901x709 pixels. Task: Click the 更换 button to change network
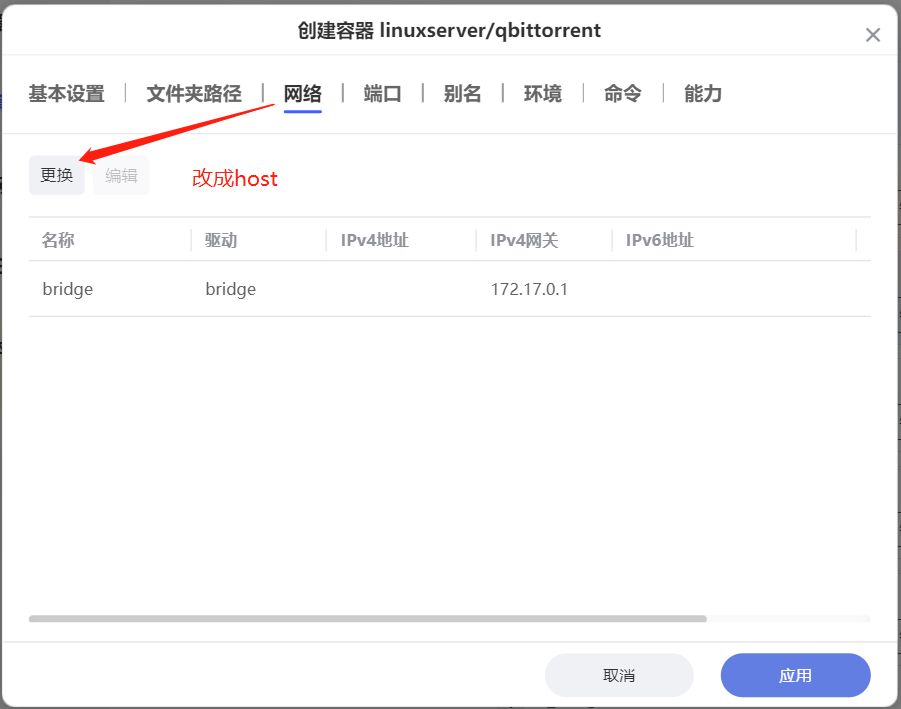(57, 175)
